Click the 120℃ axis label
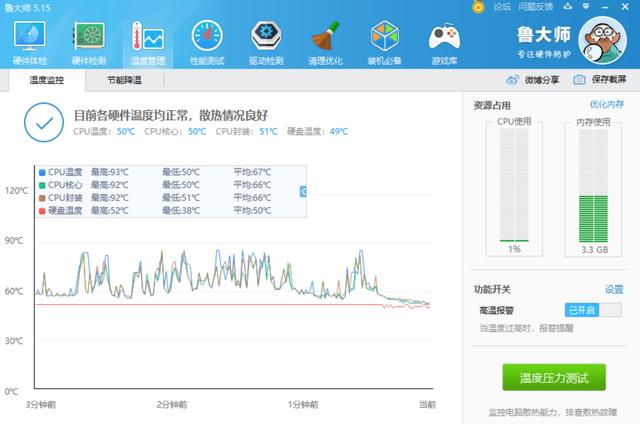Screen dimensions: 640x424 [x=16, y=191]
